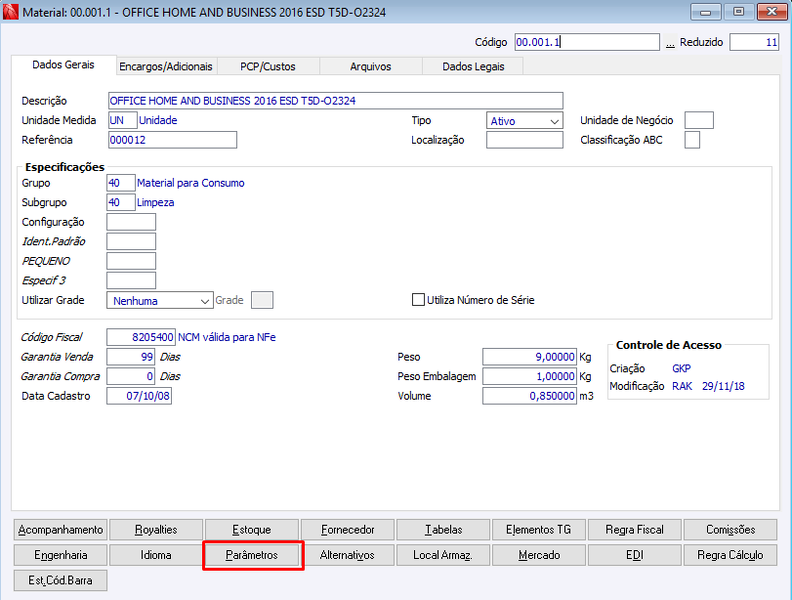Open the Utilizar Grade dropdown showing Nenhuma
This screenshot has width=792, height=600.
point(160,301)
